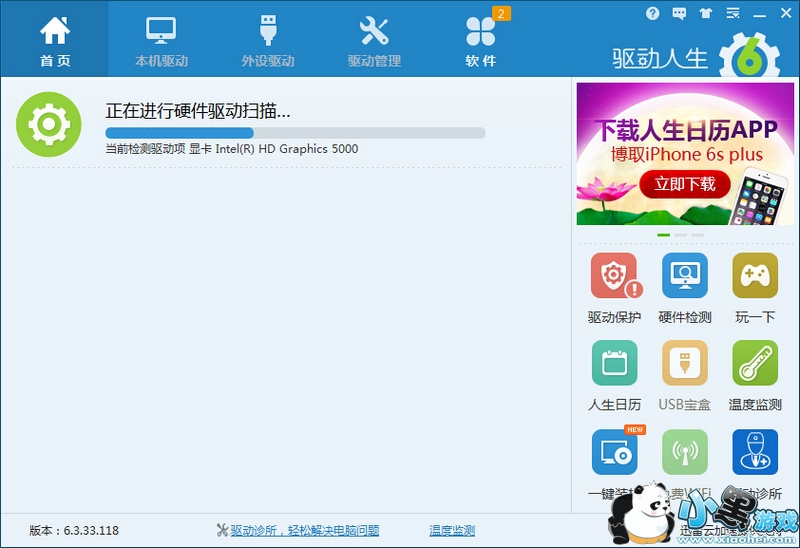Click the 驱动人生 6 gear logo

click(x=749, y=56)
